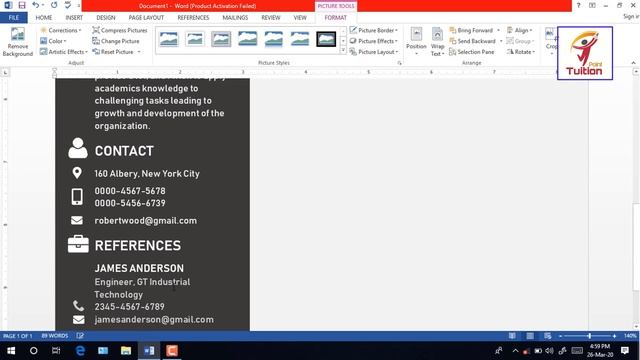Click the zoom out minus button
Image resolution: width=640 pixels, height=360 pixels.
point(560,336)
